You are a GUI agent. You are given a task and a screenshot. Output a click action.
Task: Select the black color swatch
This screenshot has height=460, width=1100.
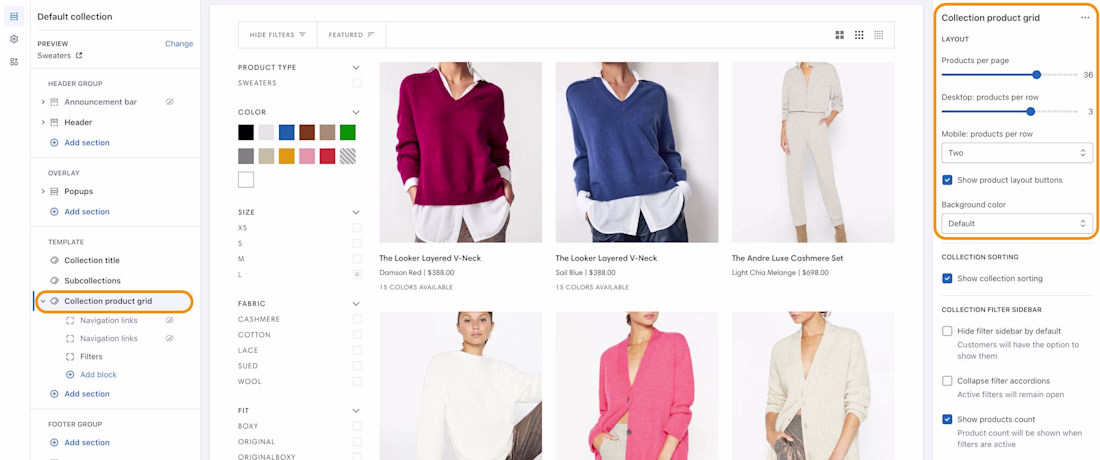pyautogui.click(x=246, y=133)
